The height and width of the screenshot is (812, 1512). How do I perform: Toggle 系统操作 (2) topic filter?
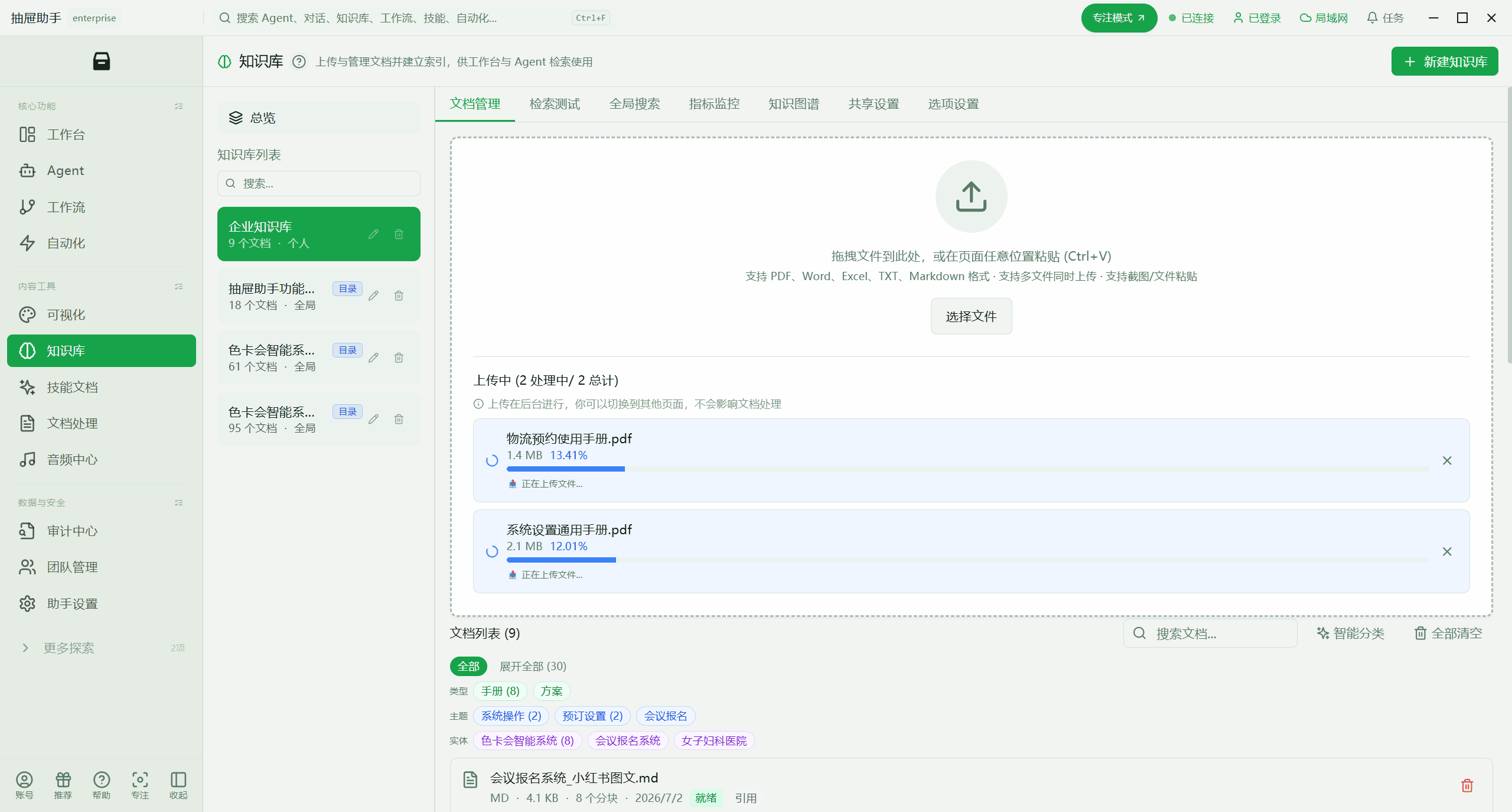(x=511, y=716)
